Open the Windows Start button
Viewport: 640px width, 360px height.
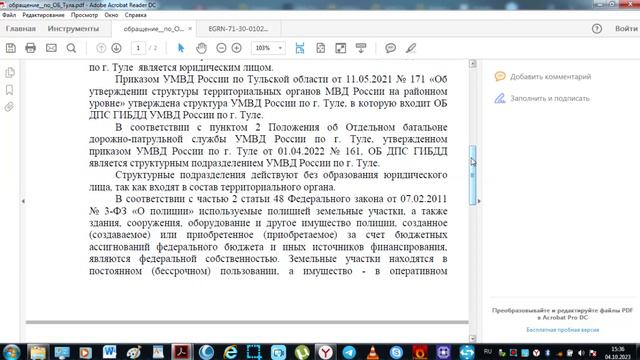pos(11,352)
